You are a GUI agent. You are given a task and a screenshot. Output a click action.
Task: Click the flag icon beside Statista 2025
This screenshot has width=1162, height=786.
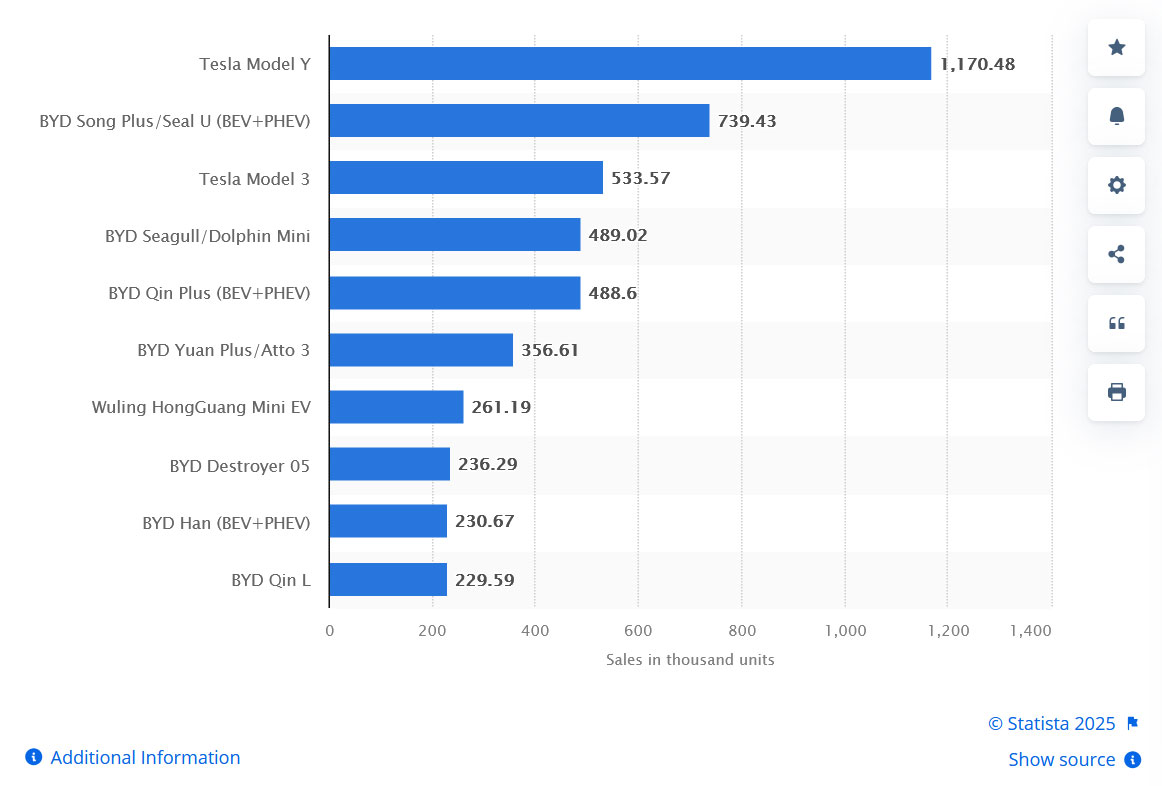tap(1132, 723)
